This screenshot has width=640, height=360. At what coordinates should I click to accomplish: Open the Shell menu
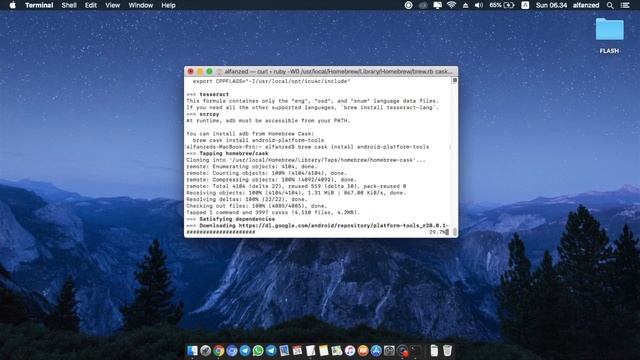point(69,5)
